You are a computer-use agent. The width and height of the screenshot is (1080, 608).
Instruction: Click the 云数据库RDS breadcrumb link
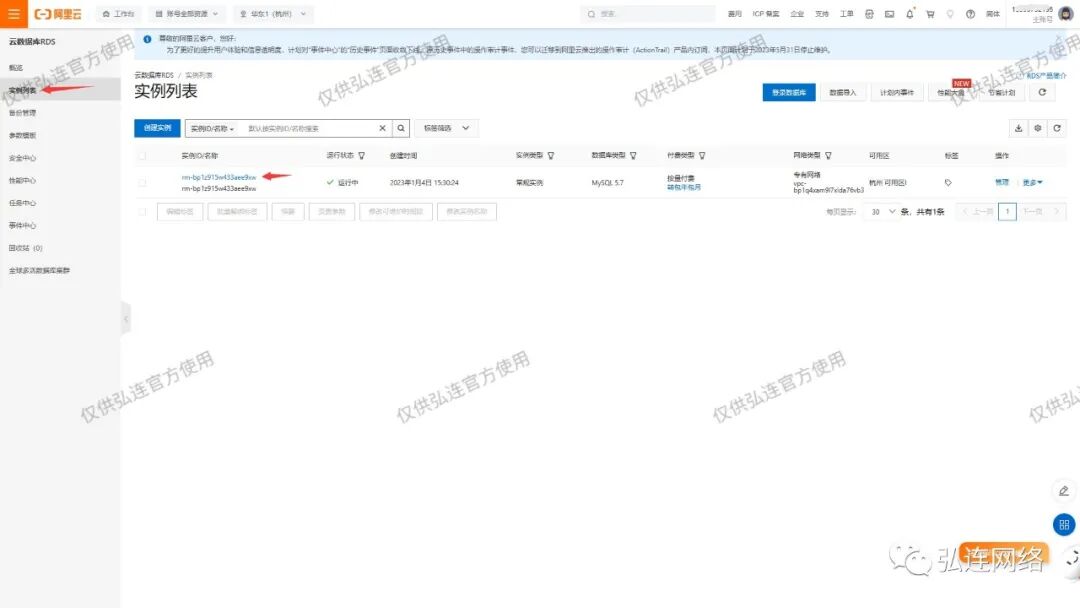154,75
